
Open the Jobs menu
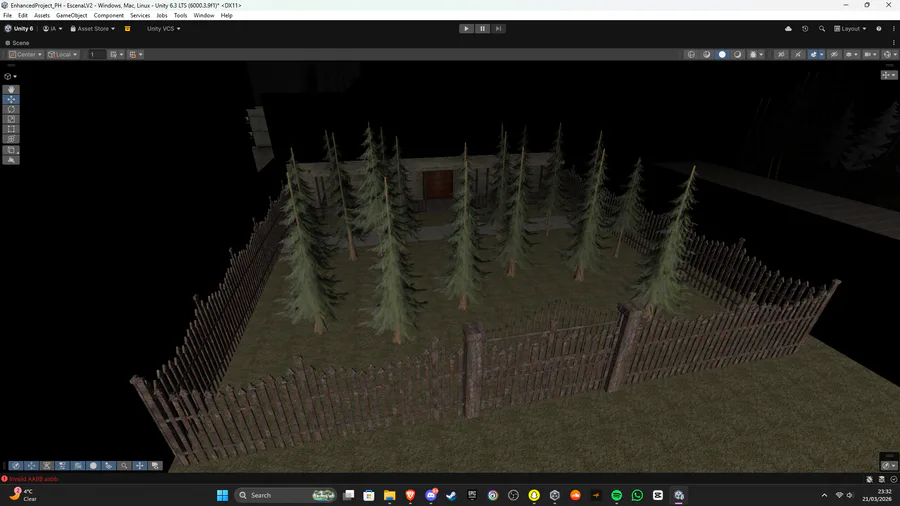[x=162, y=15]
